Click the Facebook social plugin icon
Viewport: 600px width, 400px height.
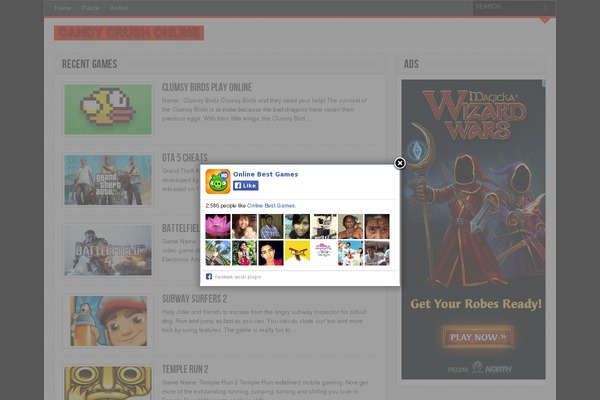click(x=209, y=276)
